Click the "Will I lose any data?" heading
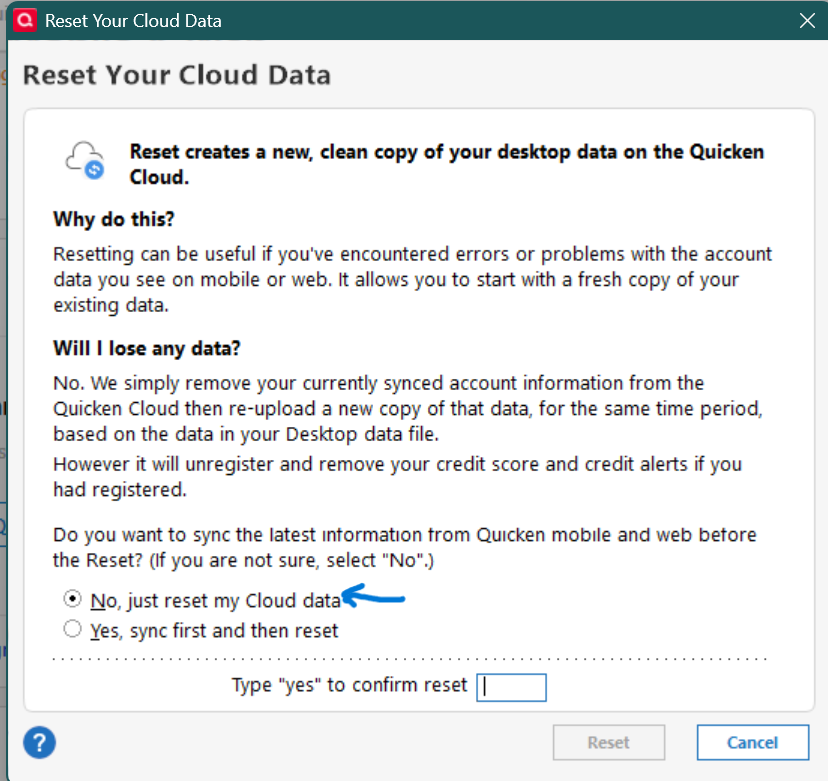 click(148, 349)
